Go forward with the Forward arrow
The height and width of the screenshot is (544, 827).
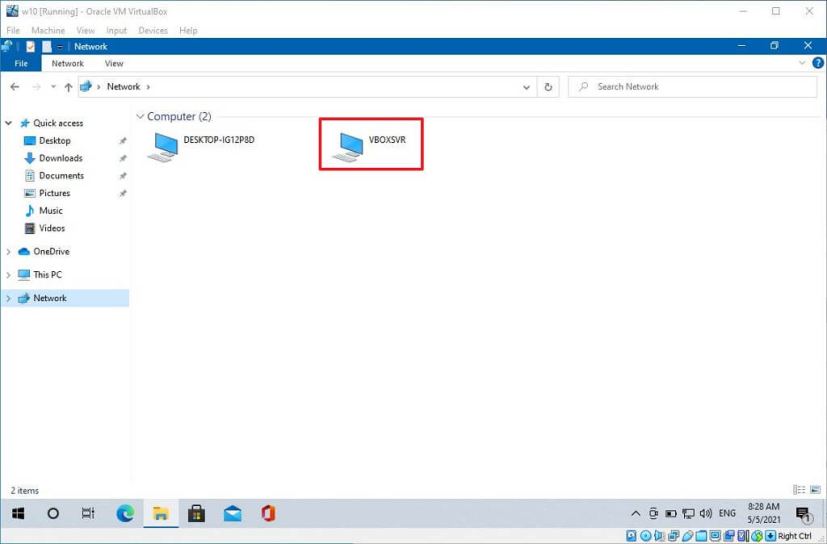click(36, 87)
